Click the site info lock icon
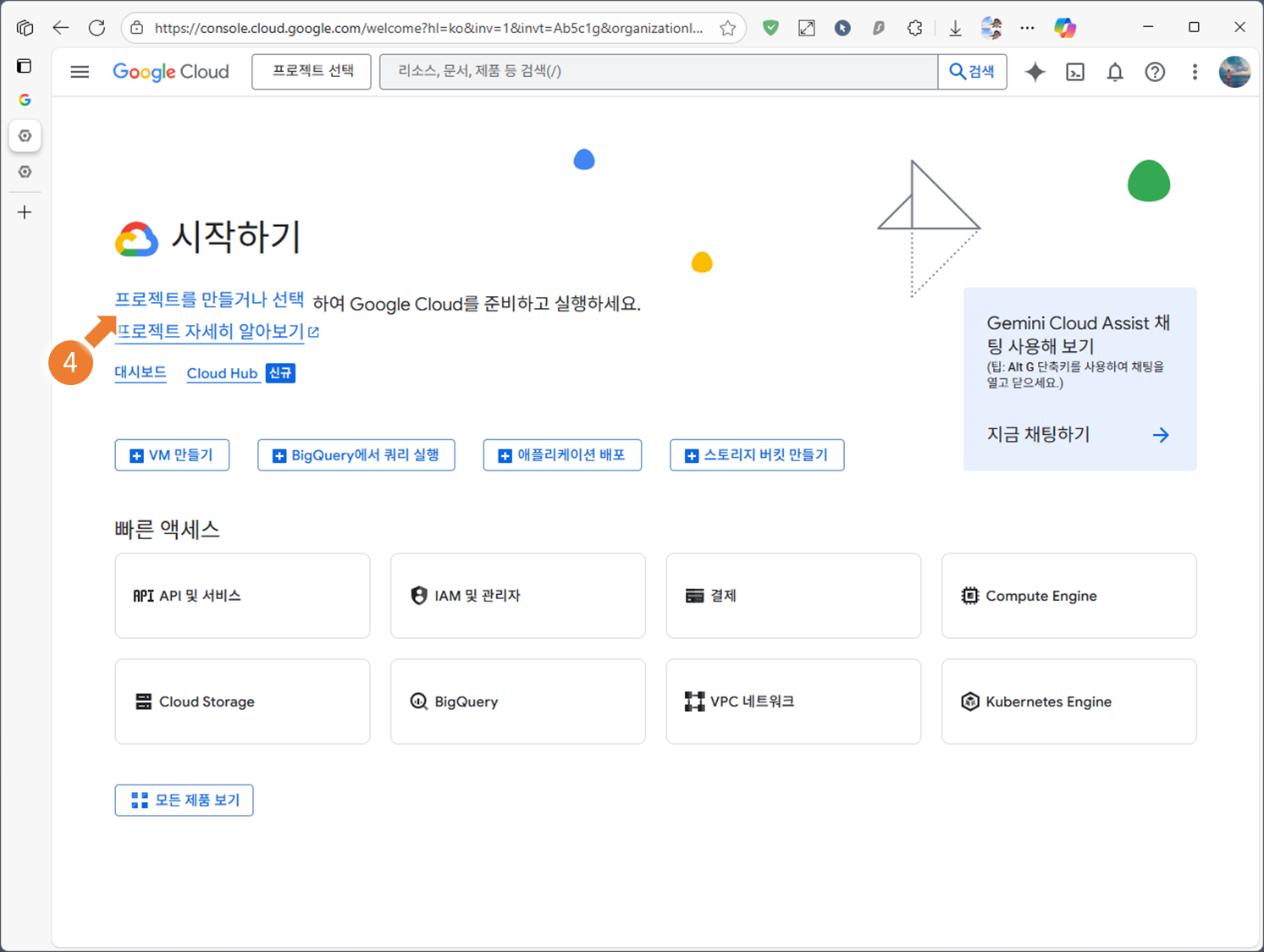 (x=137, y=28)
